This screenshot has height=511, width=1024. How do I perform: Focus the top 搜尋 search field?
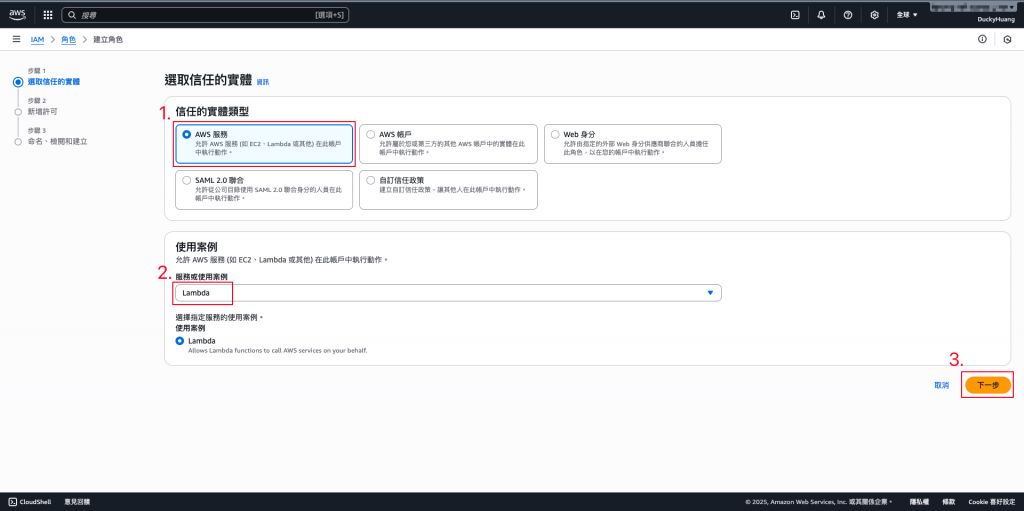point(206,14)
